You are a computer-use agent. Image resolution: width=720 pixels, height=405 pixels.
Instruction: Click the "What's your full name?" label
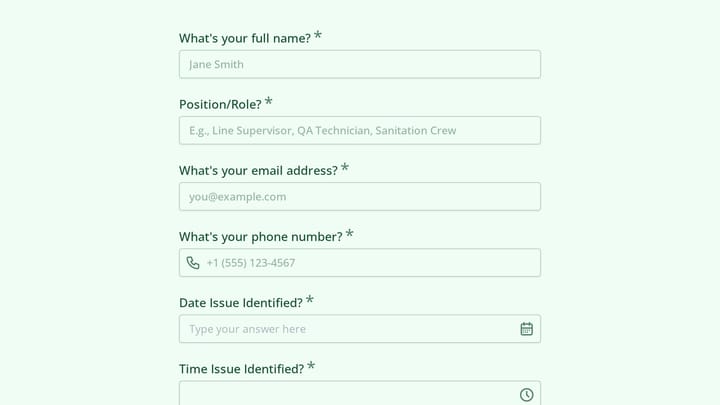[245, 38]
